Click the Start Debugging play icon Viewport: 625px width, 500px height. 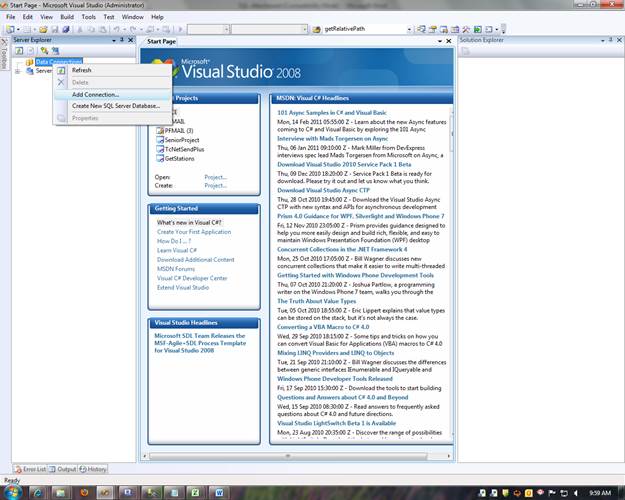(x=180, y=29)
